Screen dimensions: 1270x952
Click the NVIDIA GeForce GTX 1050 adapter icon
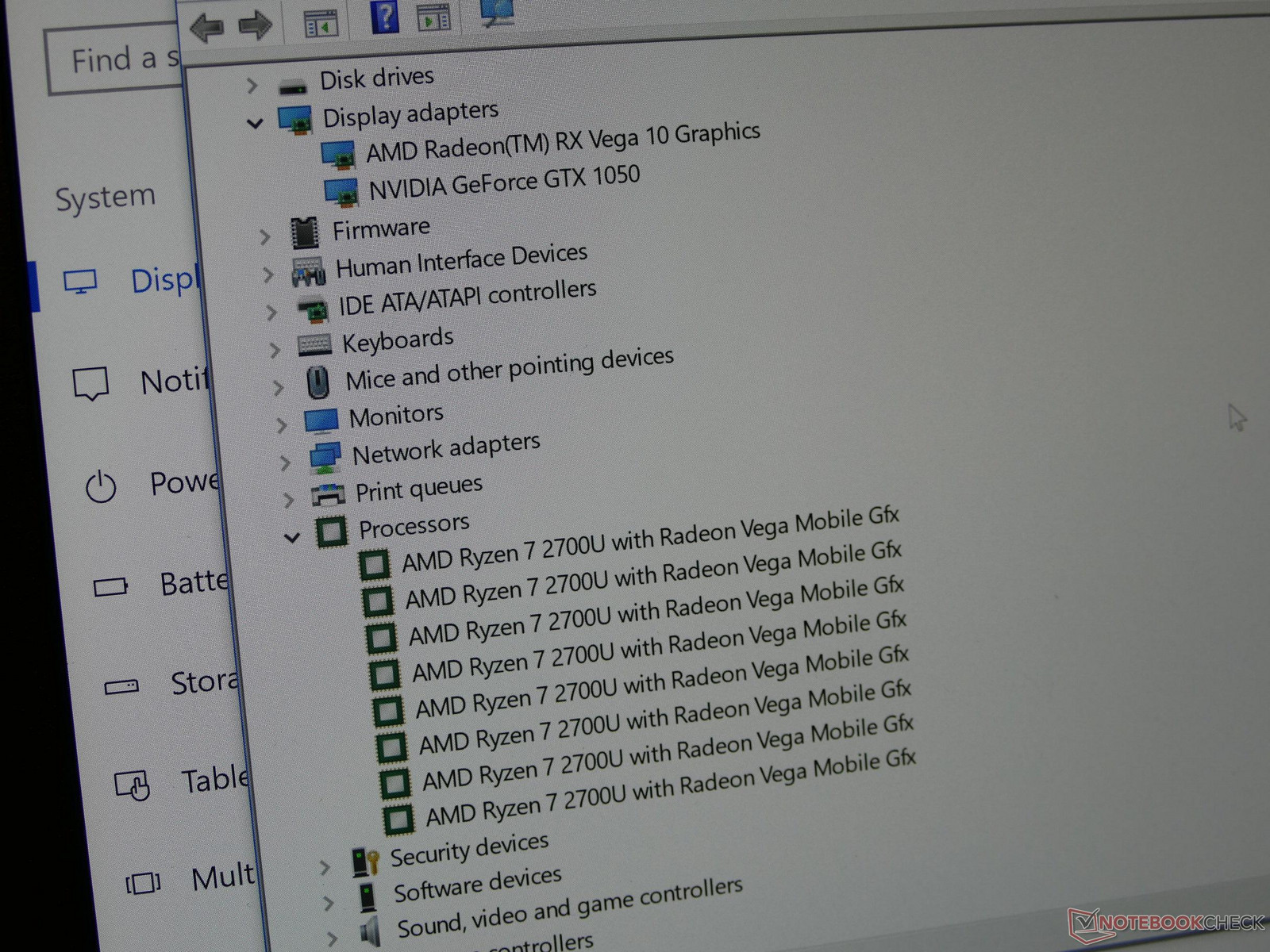tap(341, 191)
